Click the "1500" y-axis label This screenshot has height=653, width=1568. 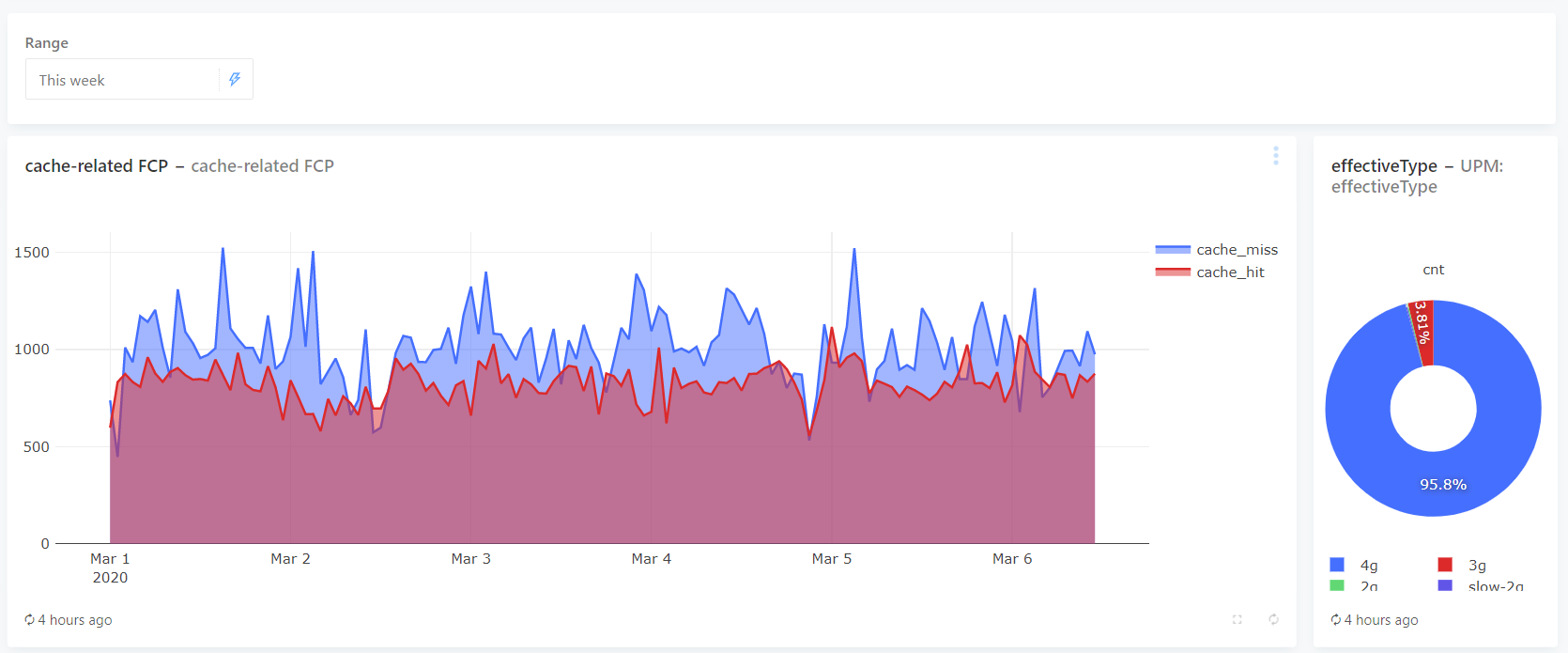(x=32, y=253)
